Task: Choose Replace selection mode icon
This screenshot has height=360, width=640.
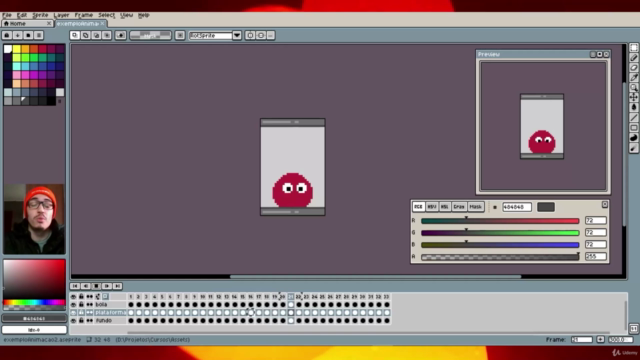Action: (x=75, y=36)
